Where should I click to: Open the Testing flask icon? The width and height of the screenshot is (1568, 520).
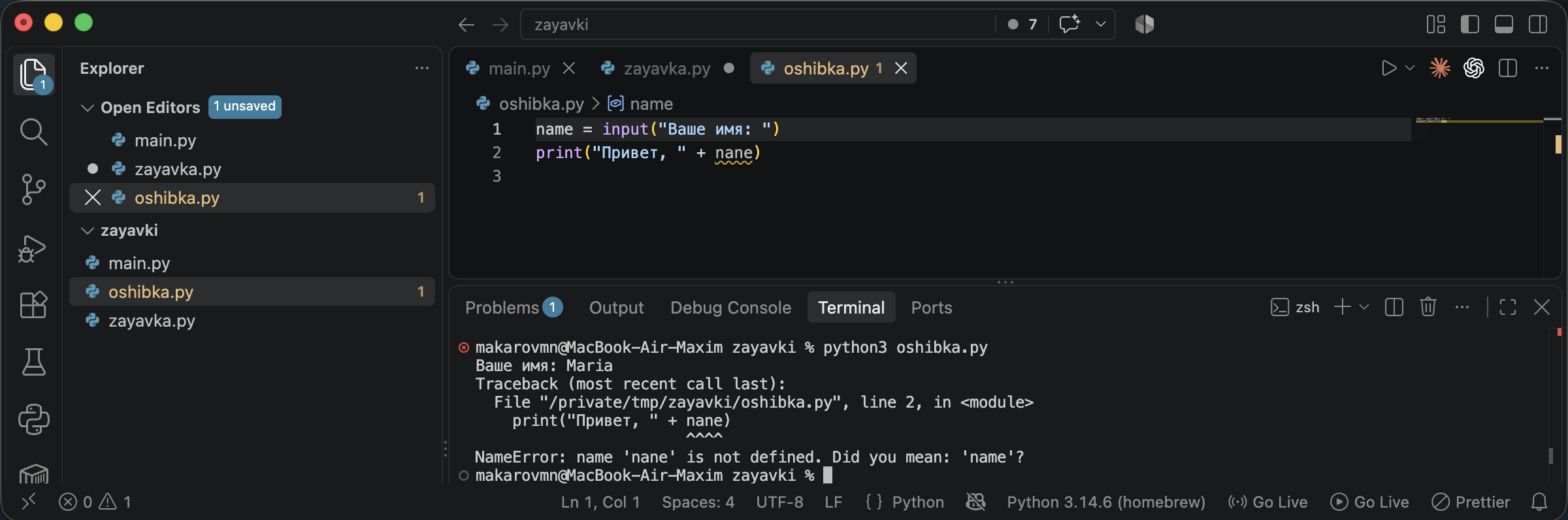click(34, 362)
